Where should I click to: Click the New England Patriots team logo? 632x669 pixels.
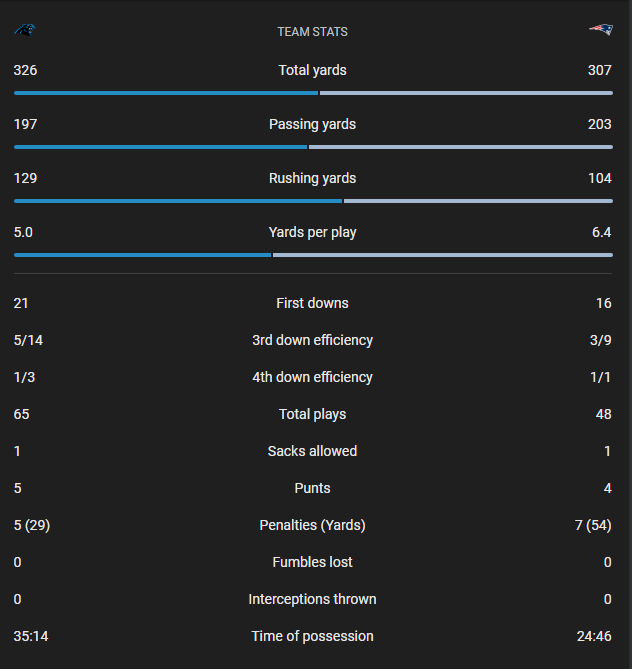point(601,30)
